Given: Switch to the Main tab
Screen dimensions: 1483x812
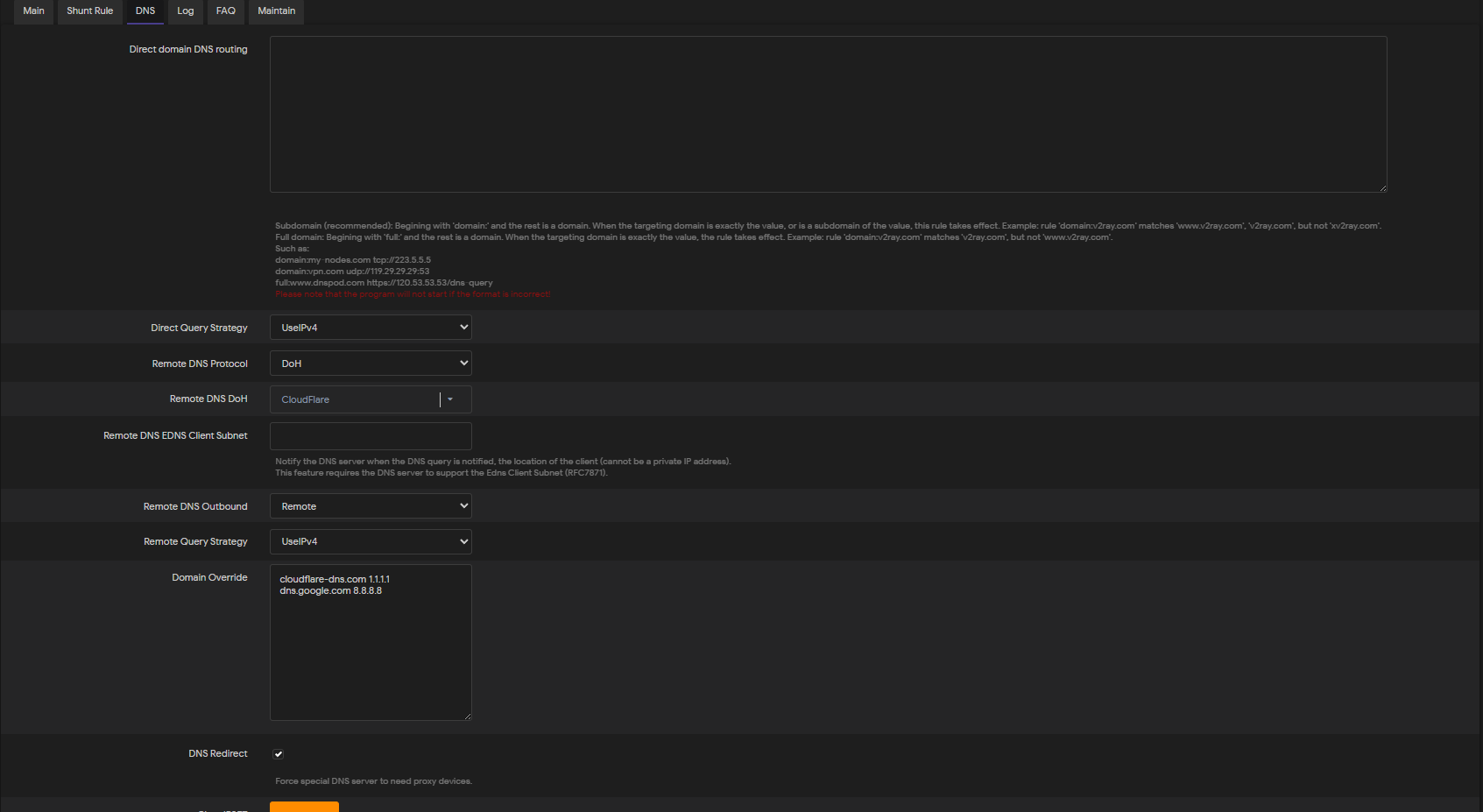Looking at the screenshot, I should point(33,11).
